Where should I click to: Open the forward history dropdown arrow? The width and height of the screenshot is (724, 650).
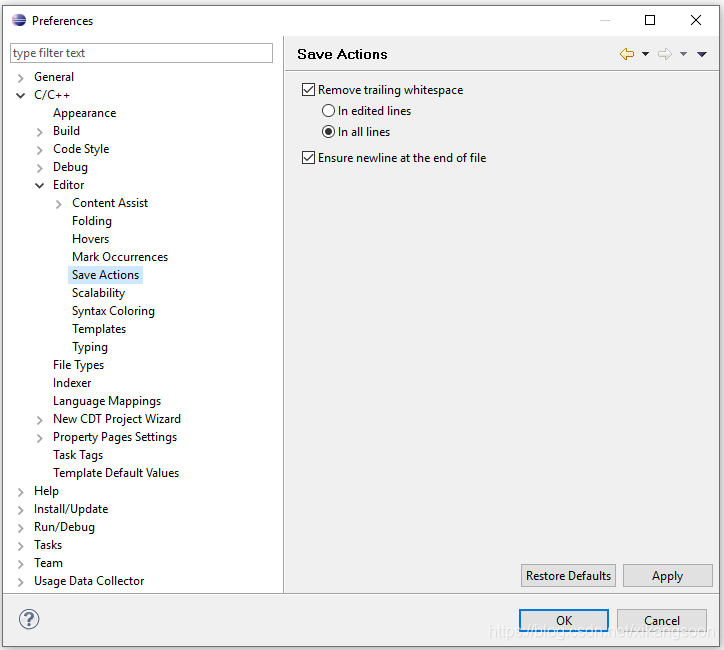click(x=683, y=54)
